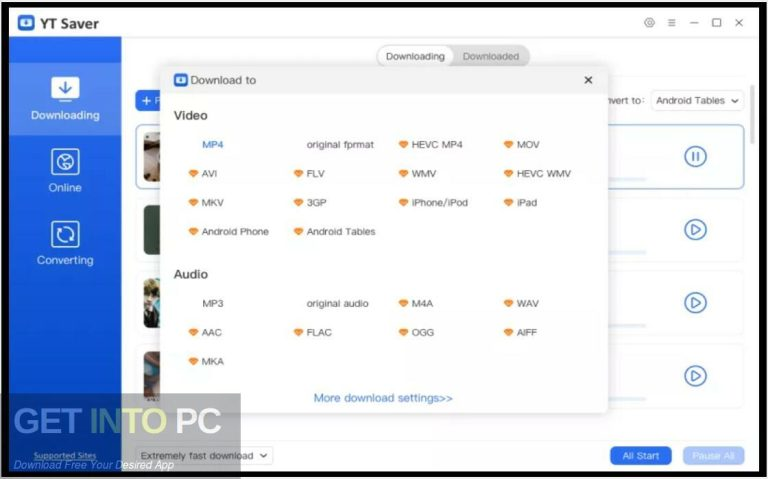Click the vertical scrollbar of download list
The image size is (768, 479).
click(753, 115)
